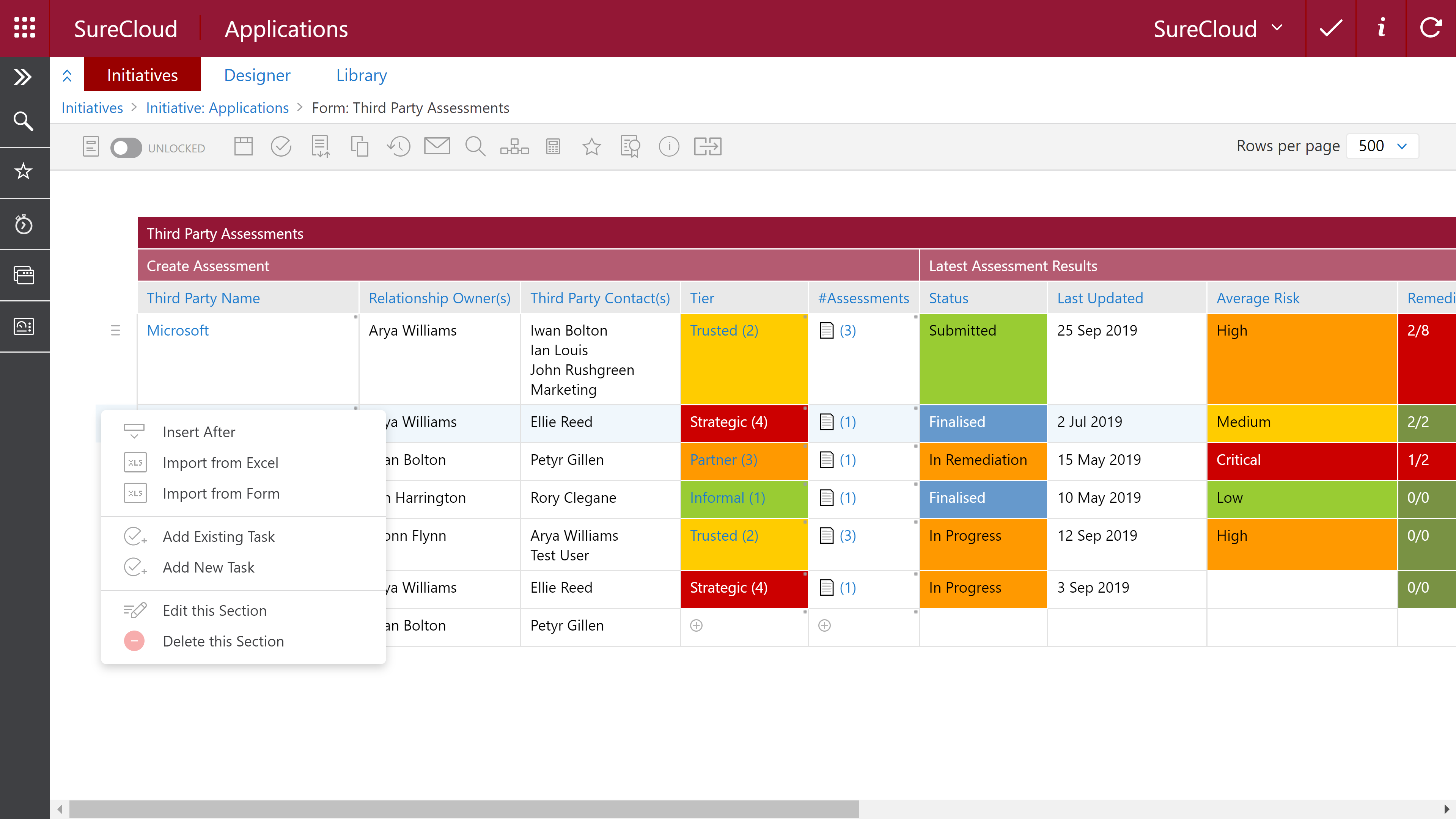Open the info icon in top bar
Image resolution: width=1456 pixels, height=819 pixels.
pyautogui.click(x=1381, y=28)
